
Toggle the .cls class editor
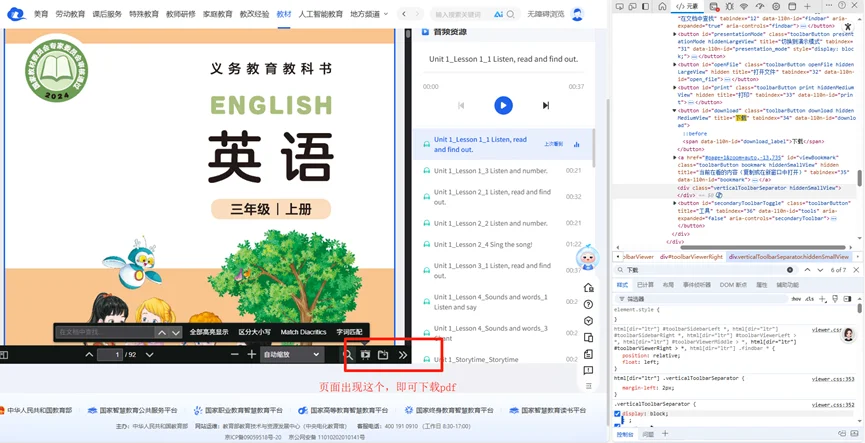809,298
